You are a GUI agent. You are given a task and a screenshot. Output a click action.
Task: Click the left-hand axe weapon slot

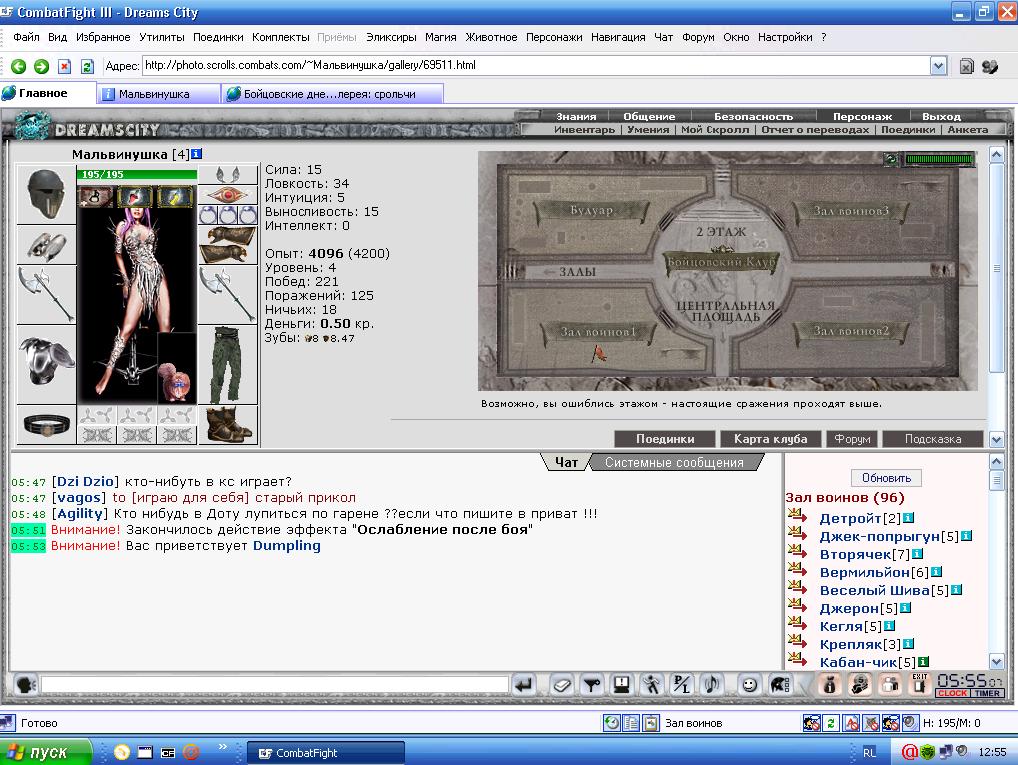coord(46,294)
